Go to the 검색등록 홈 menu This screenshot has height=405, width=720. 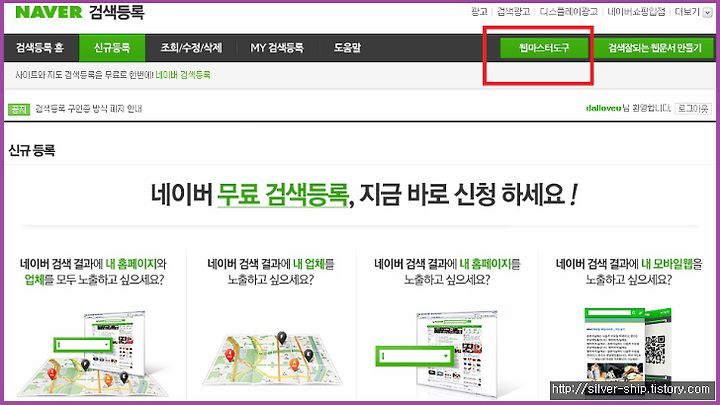pyautogui.click(x=40, y=48)
